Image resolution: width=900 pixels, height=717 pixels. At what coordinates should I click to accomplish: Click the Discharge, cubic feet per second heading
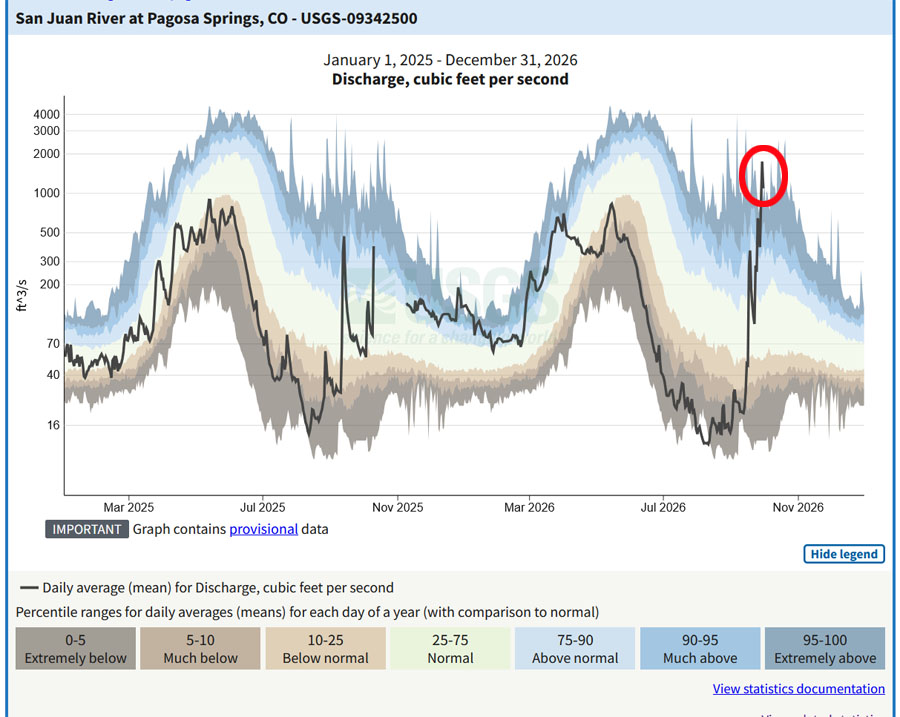pos(450,79)
